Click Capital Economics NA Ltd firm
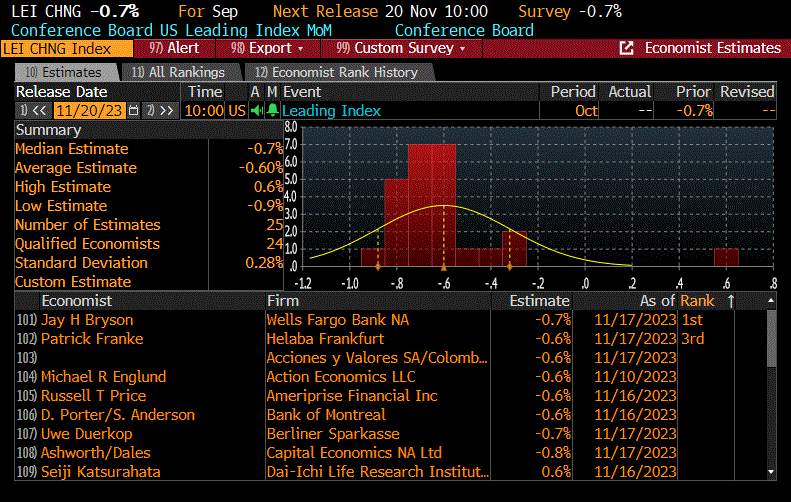Screen dimensions: 791x502 [x=354, y=453]
